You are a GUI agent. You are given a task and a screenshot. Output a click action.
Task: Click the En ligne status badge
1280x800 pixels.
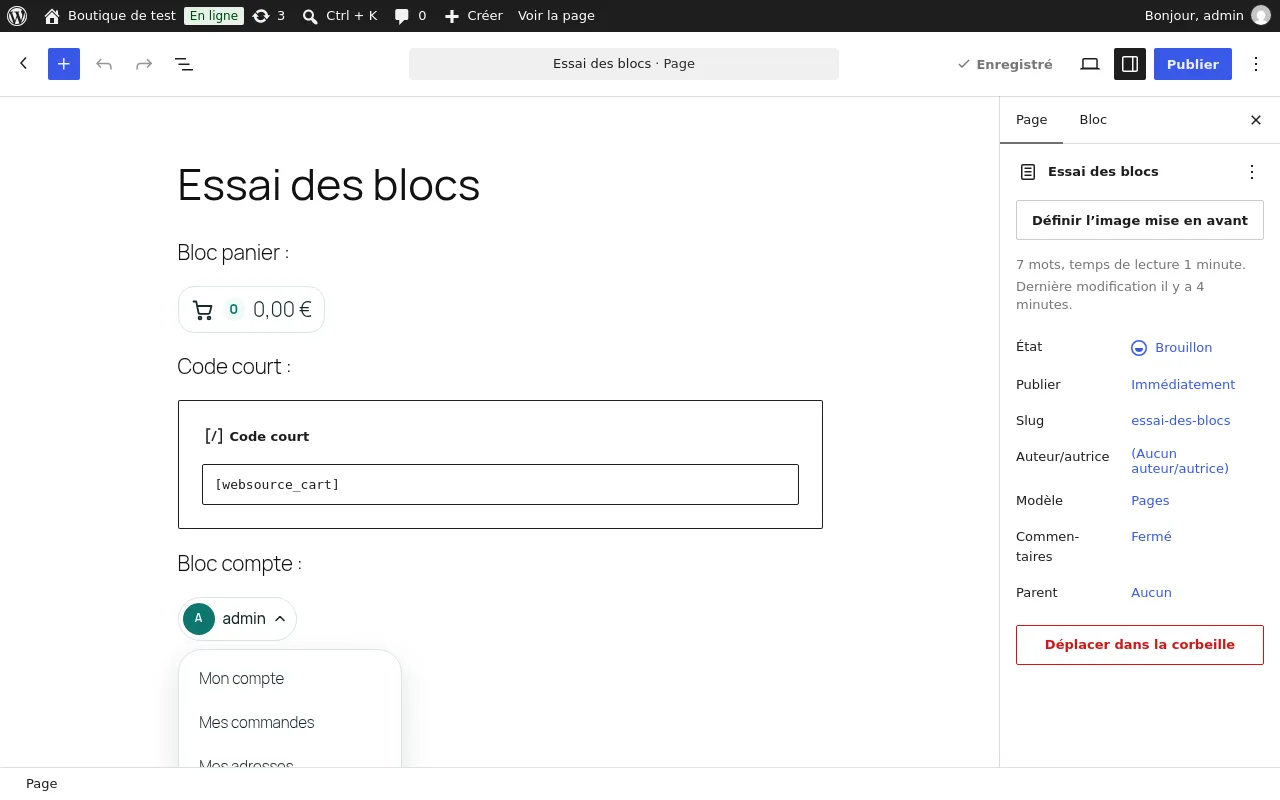[214, 16]
